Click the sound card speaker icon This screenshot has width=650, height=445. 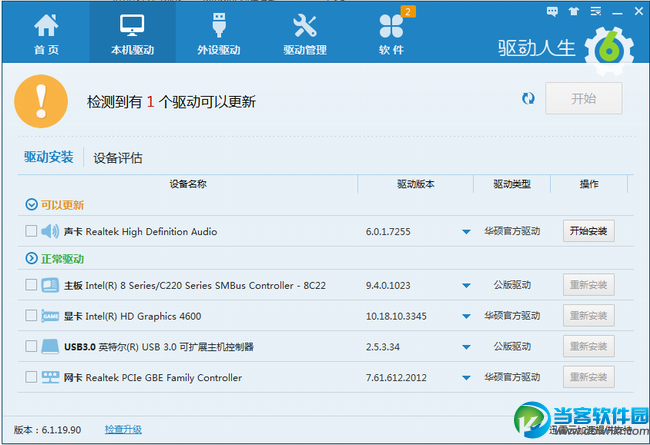[x=50, y=231]
